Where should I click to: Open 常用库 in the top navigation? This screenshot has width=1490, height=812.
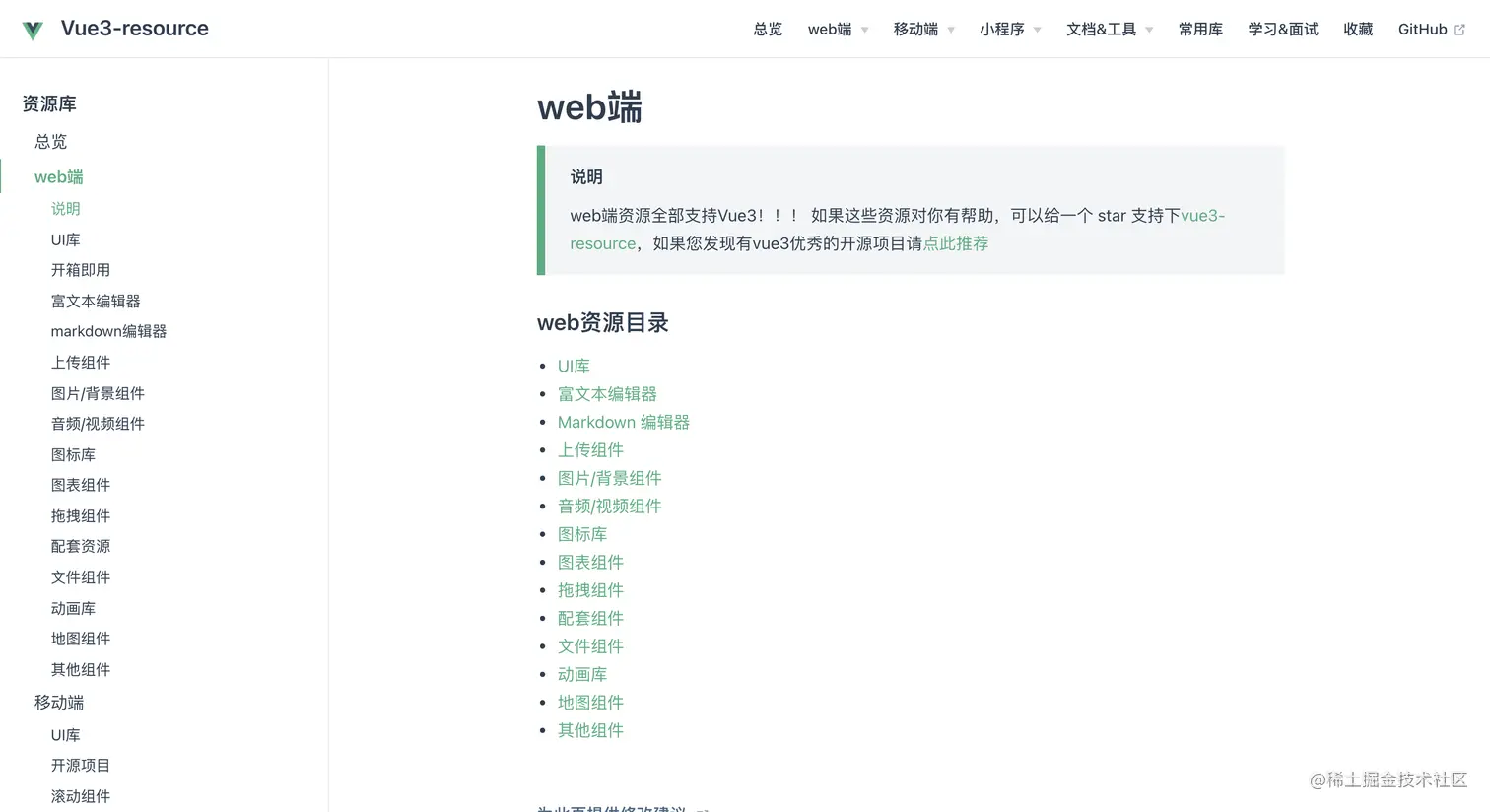(1200, 30)
